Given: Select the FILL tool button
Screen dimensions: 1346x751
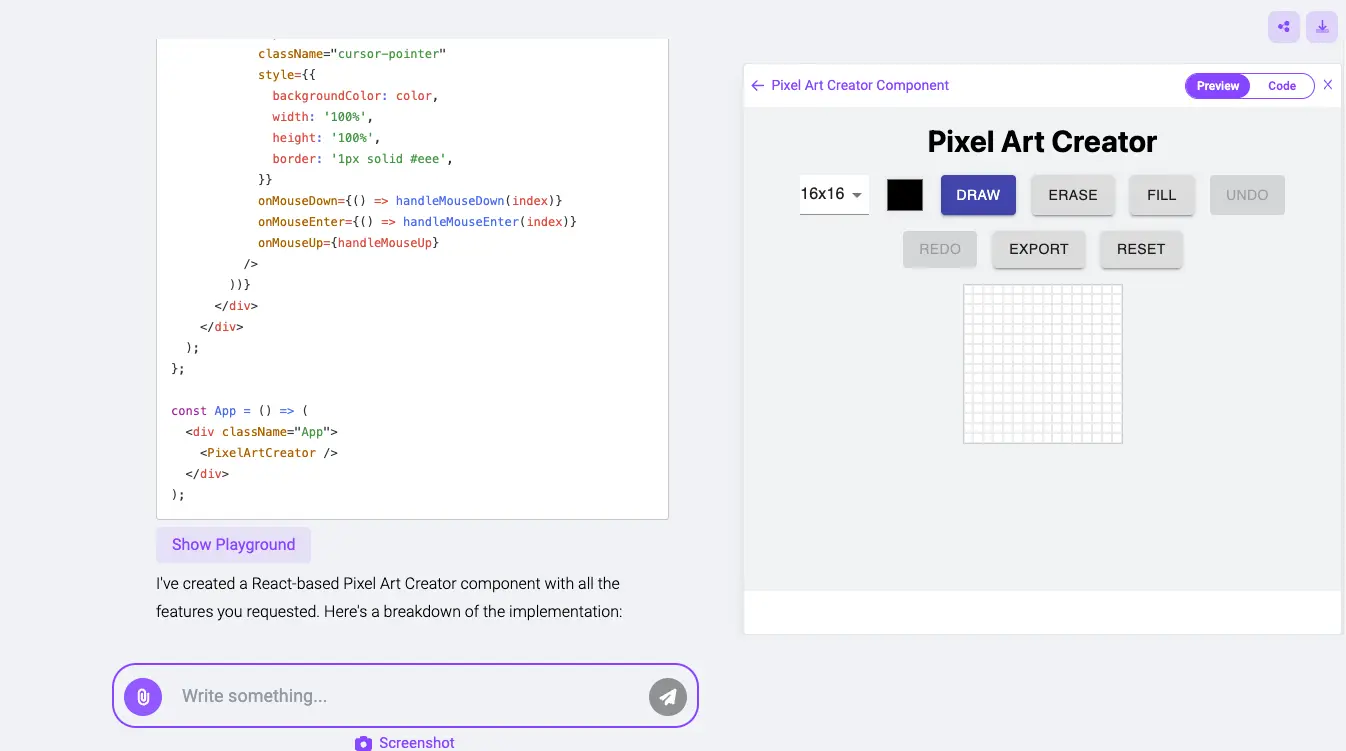Looking at the screenshot, I should click(1161, 195).
